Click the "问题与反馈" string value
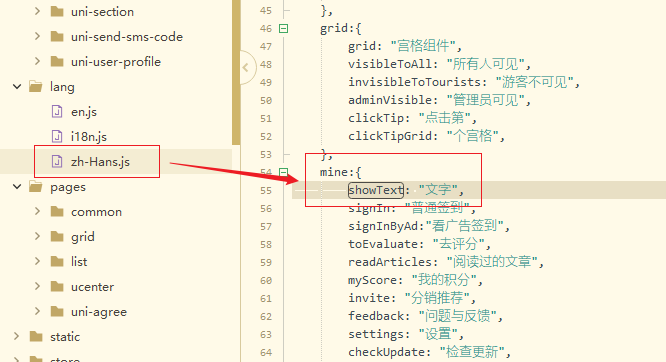This screenshot has height=362, width=666. (x=457, y=316)
